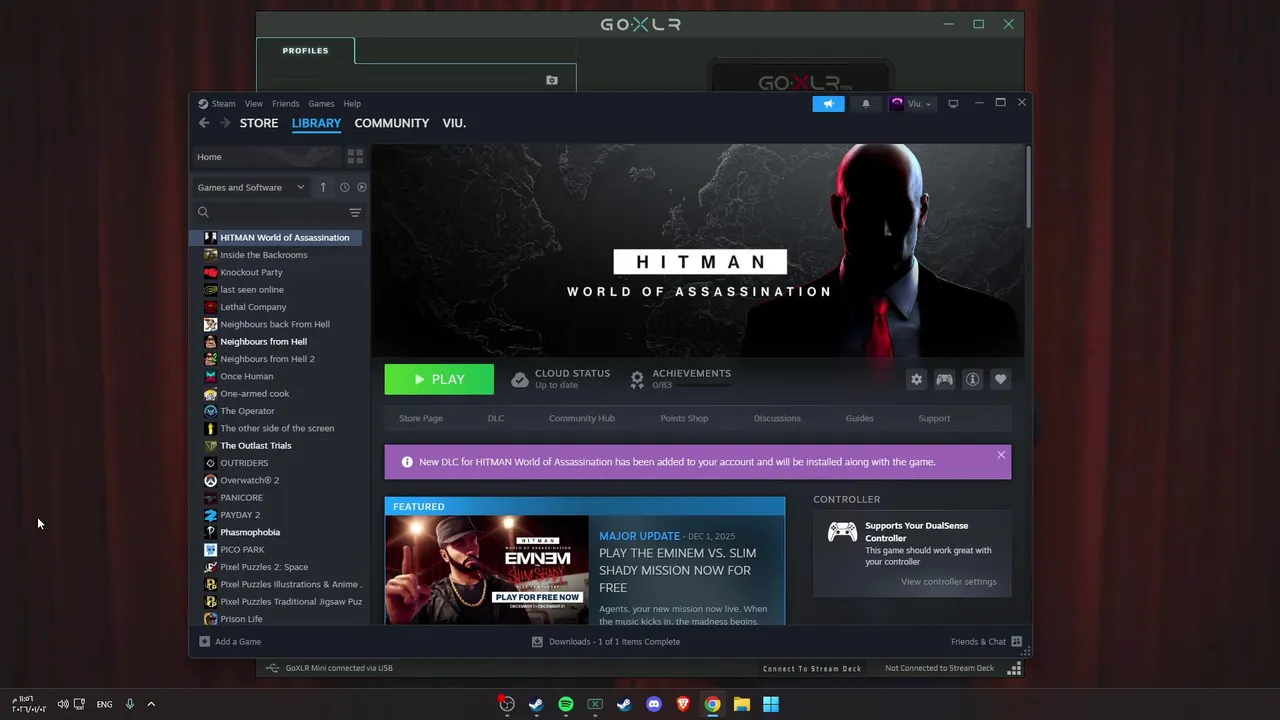The height and width of the screenshot is (720, 1280).
Task: Open Discord from the taskbar
Action: pyautogui.click(x=654, y=704)
